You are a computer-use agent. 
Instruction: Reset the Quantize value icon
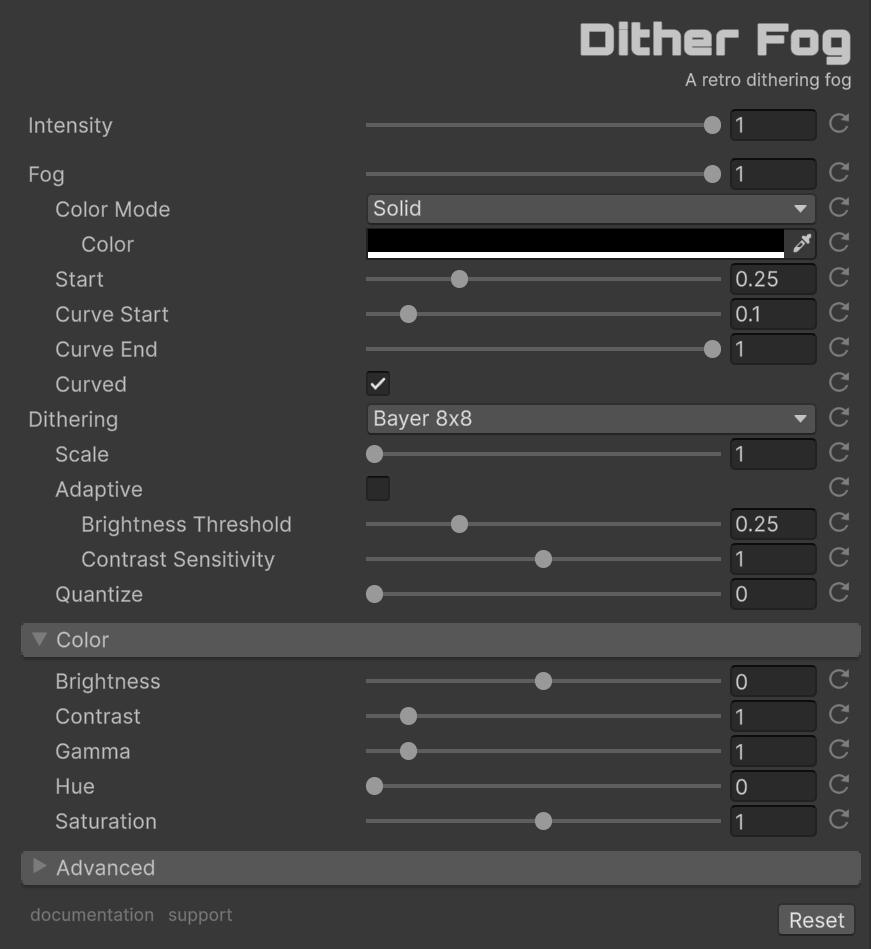click(839, 592)
